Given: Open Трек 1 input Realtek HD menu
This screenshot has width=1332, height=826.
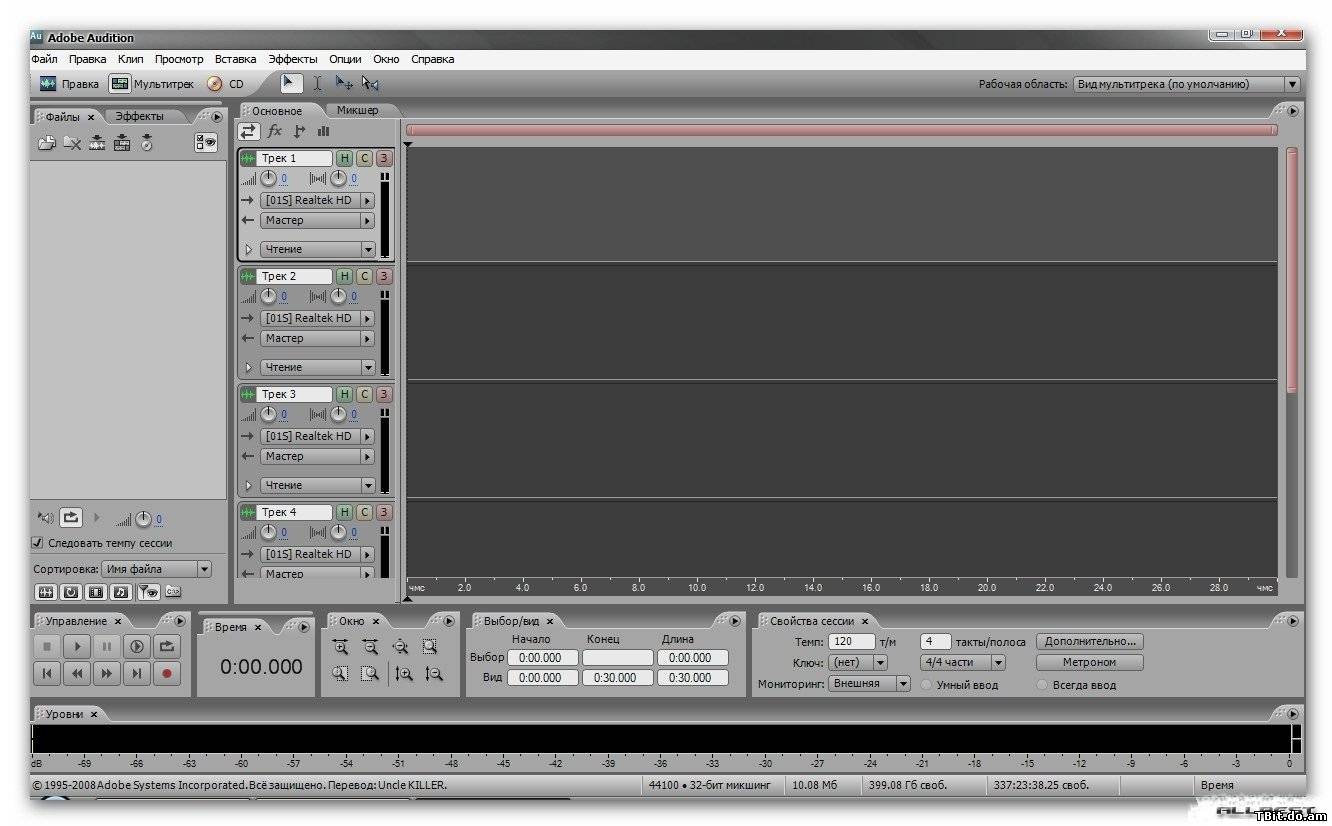Looking at the screenshot, I should (x=317, y=200).
